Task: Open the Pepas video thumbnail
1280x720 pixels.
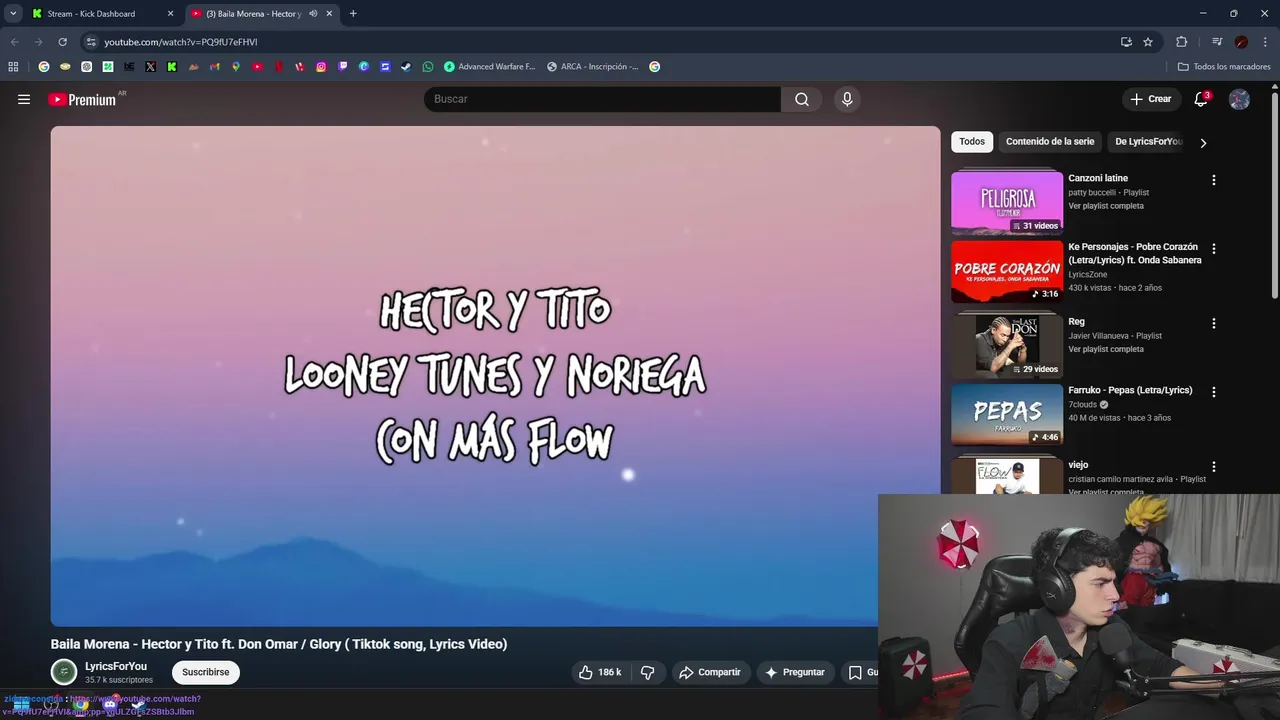Action: (x=1007, y=414)
